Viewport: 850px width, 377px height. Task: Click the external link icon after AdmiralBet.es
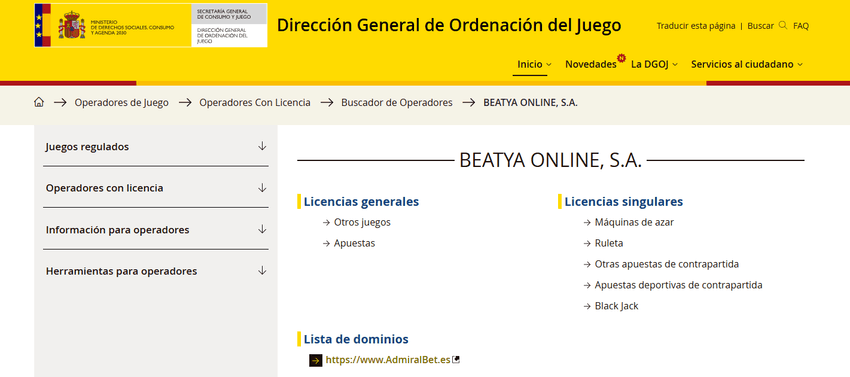(456, 359)
